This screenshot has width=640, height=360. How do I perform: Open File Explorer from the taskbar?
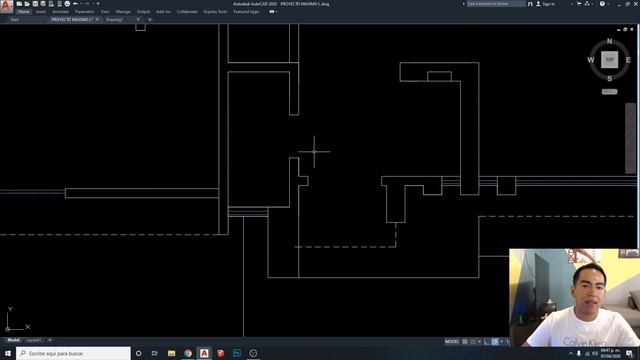click(171, 353)
